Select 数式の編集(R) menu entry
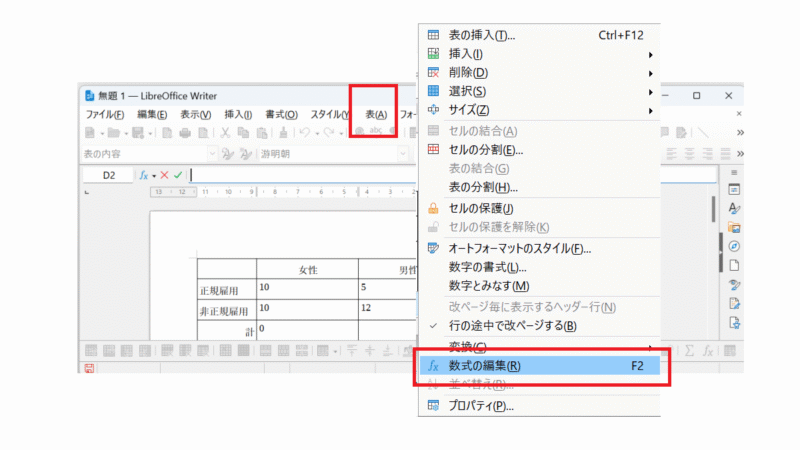This screenshot has width=800, height=450. point(540,366)
